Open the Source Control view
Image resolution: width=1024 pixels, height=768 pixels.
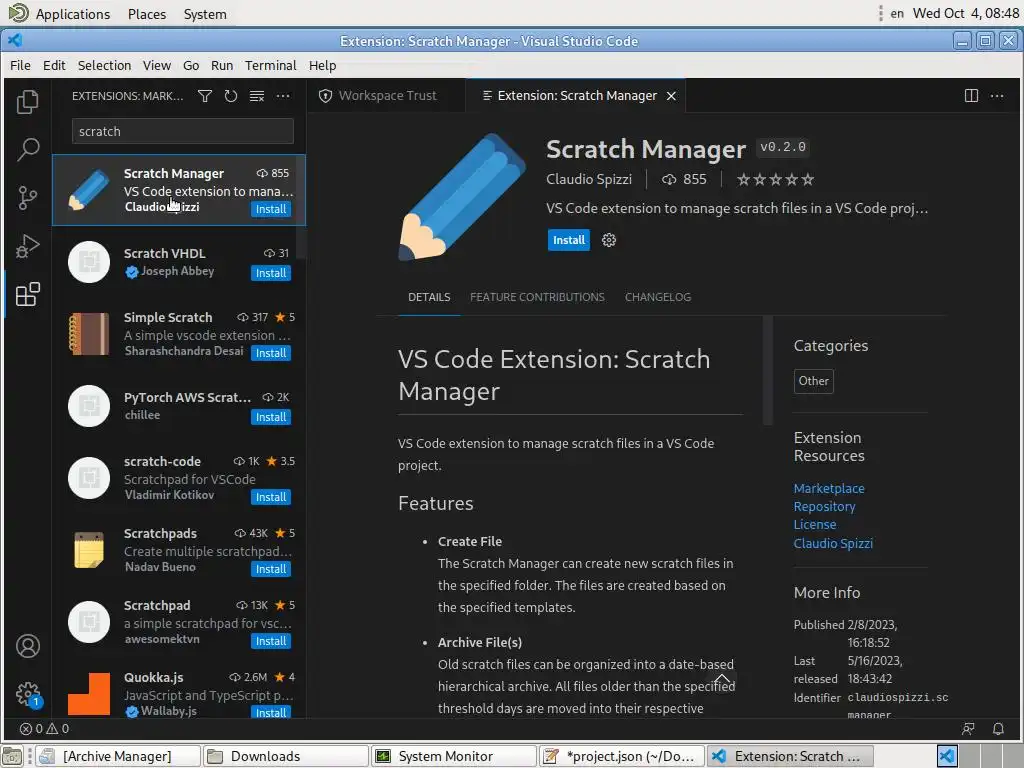click(27, 197)
